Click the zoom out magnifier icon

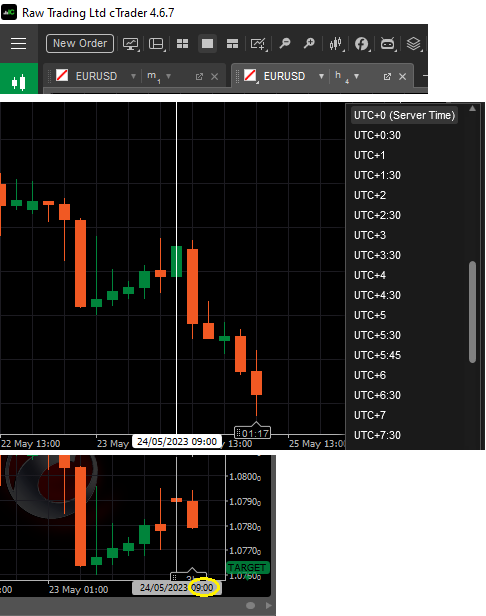pyautogui.click(x=285, y=44)
